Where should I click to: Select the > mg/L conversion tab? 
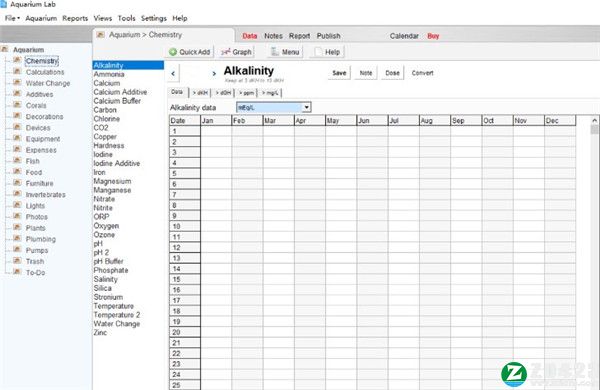tap(270, 93)
